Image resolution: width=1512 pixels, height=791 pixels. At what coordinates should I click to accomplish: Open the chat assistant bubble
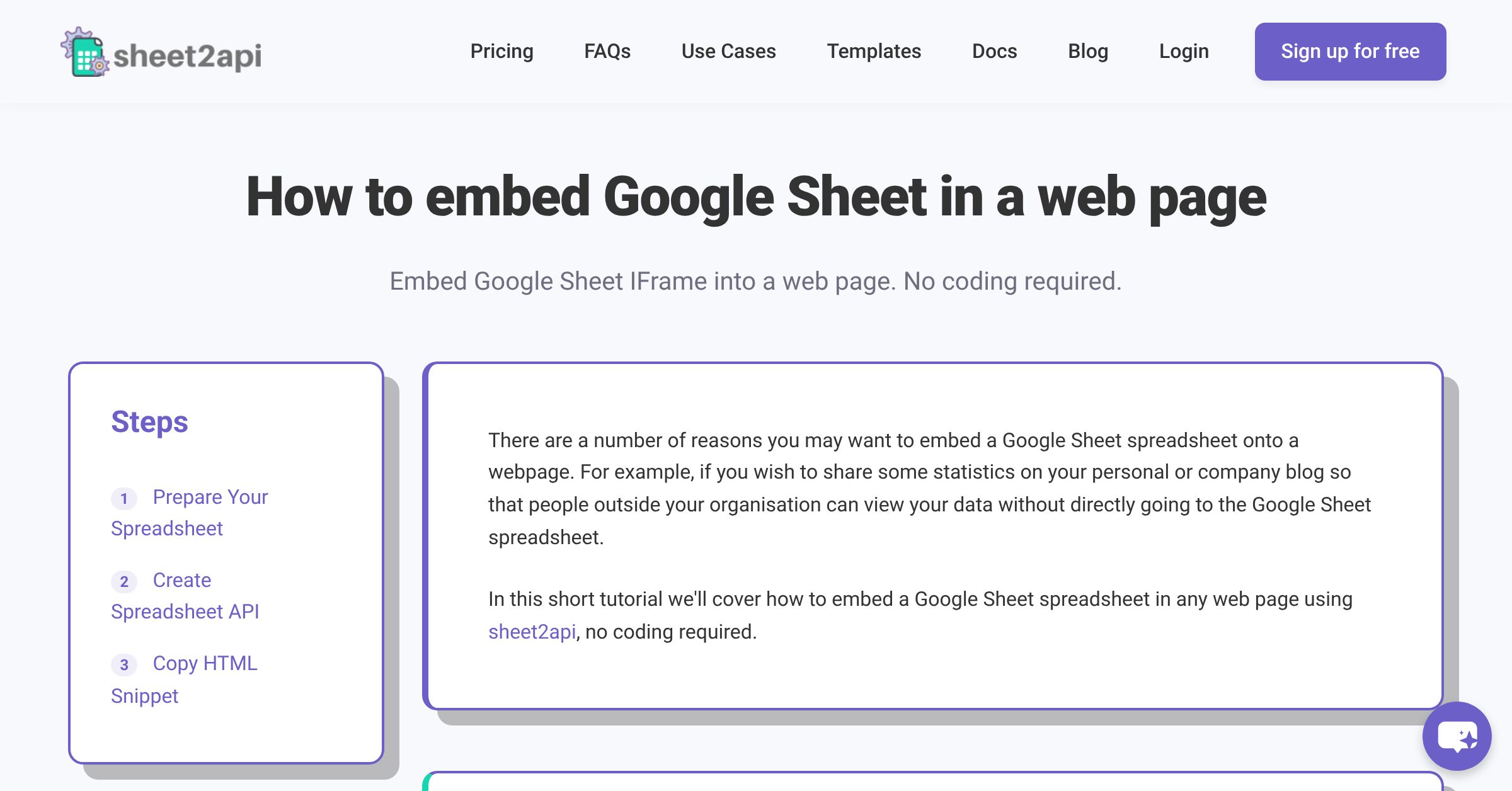[x=1457, y=736]
